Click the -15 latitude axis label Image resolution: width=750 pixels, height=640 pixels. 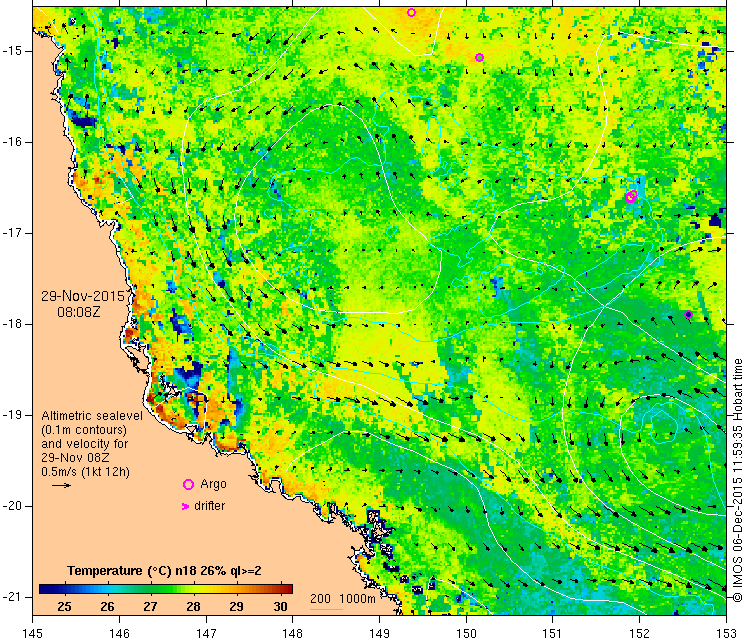(12, 51)
